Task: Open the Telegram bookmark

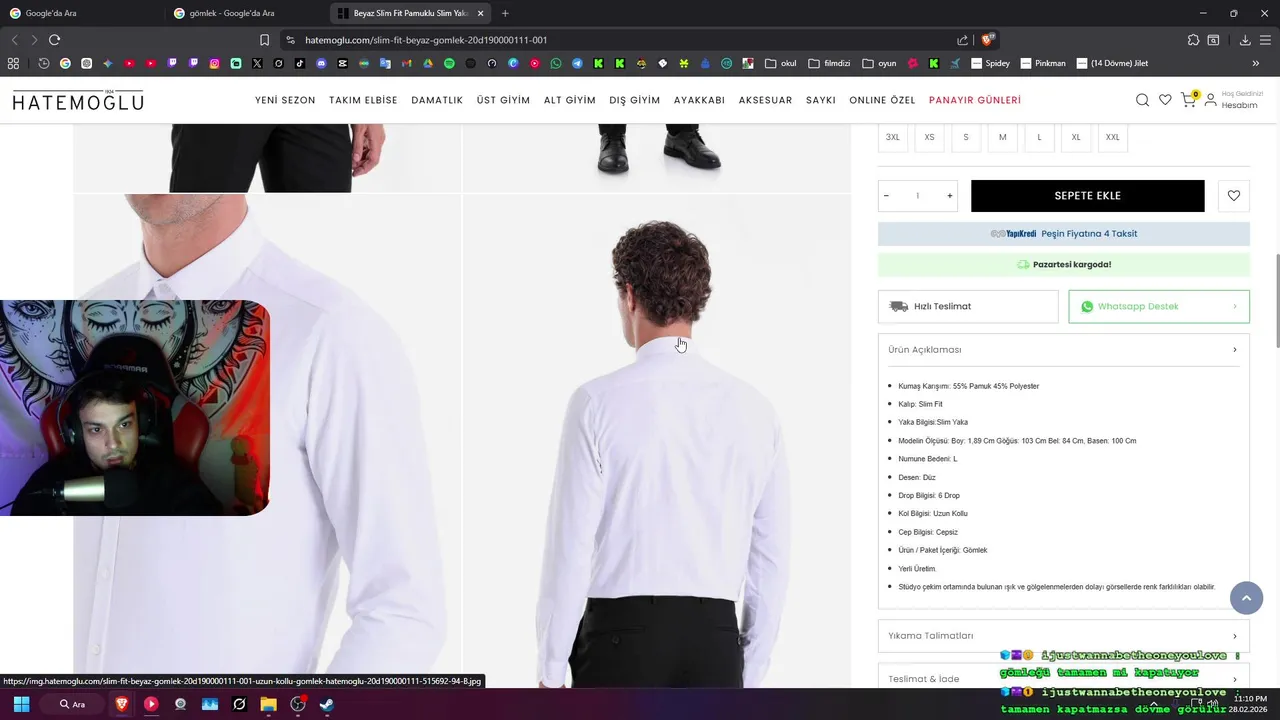Action: point(577,63)
